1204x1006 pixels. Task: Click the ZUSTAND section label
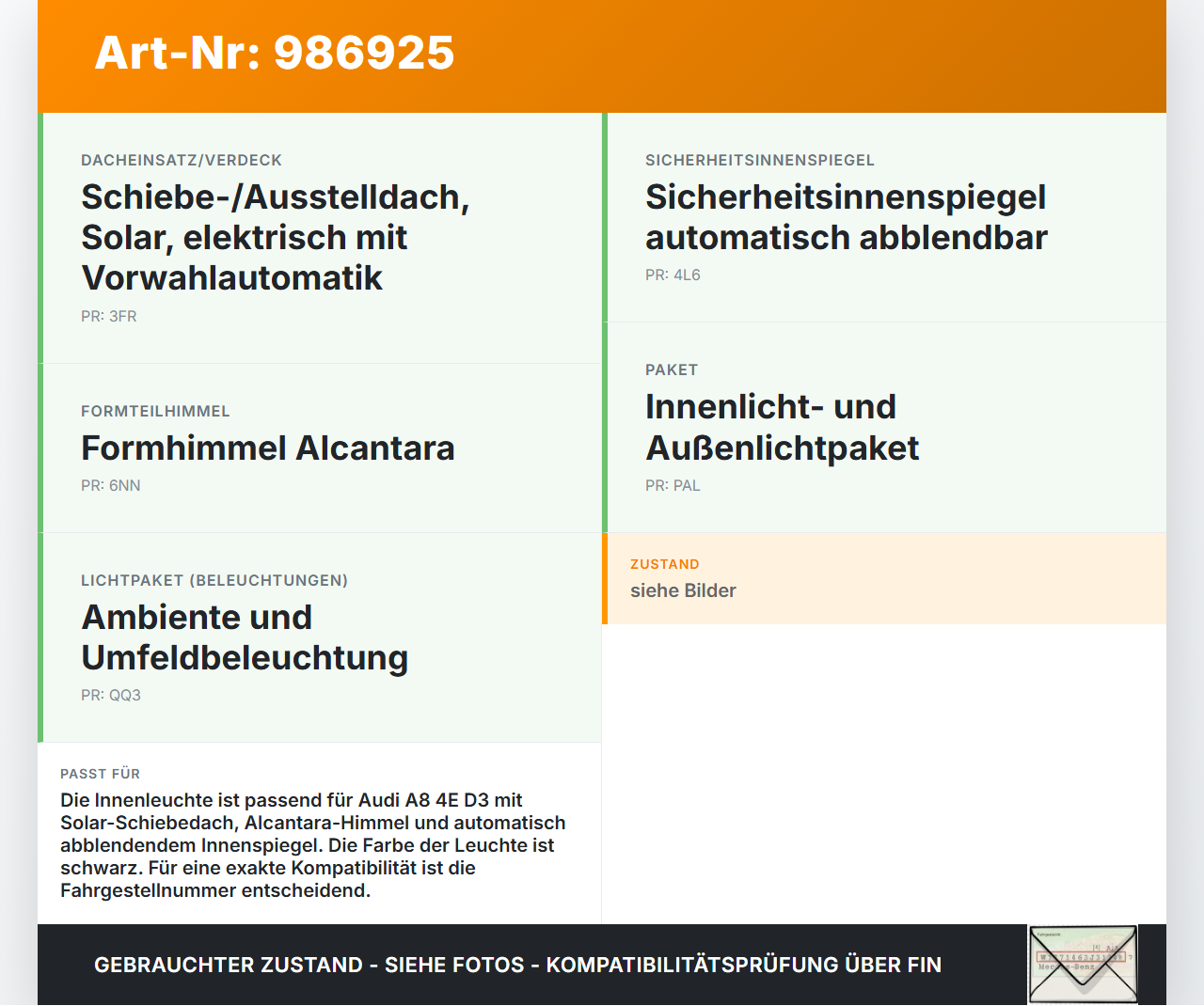(x=665, y=564)
